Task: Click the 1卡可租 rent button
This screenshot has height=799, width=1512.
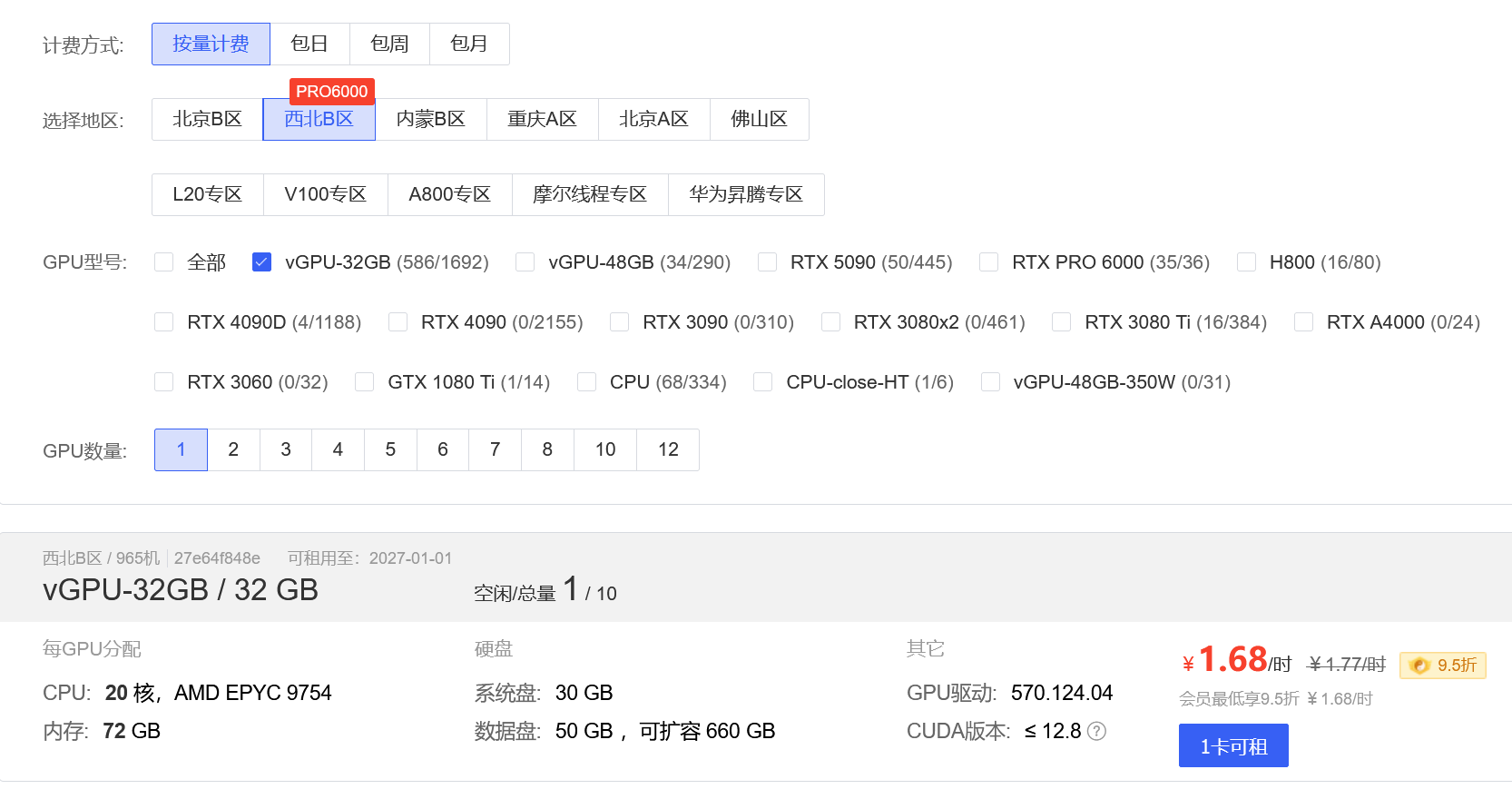Action: pyautogui.click(x=1232, y=745)
